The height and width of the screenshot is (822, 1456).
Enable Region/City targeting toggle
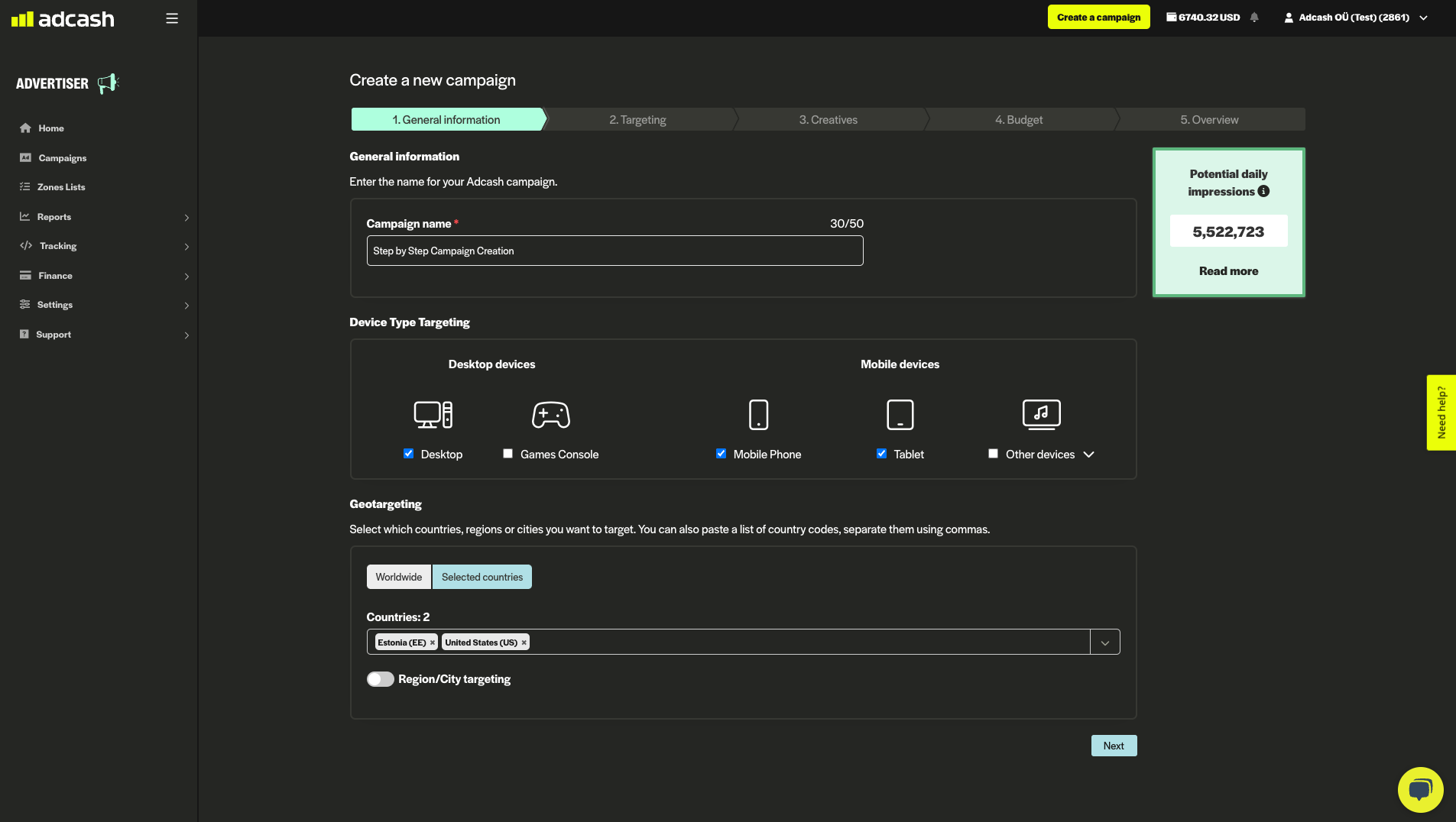pyautogui.click(x=380, y=679)
